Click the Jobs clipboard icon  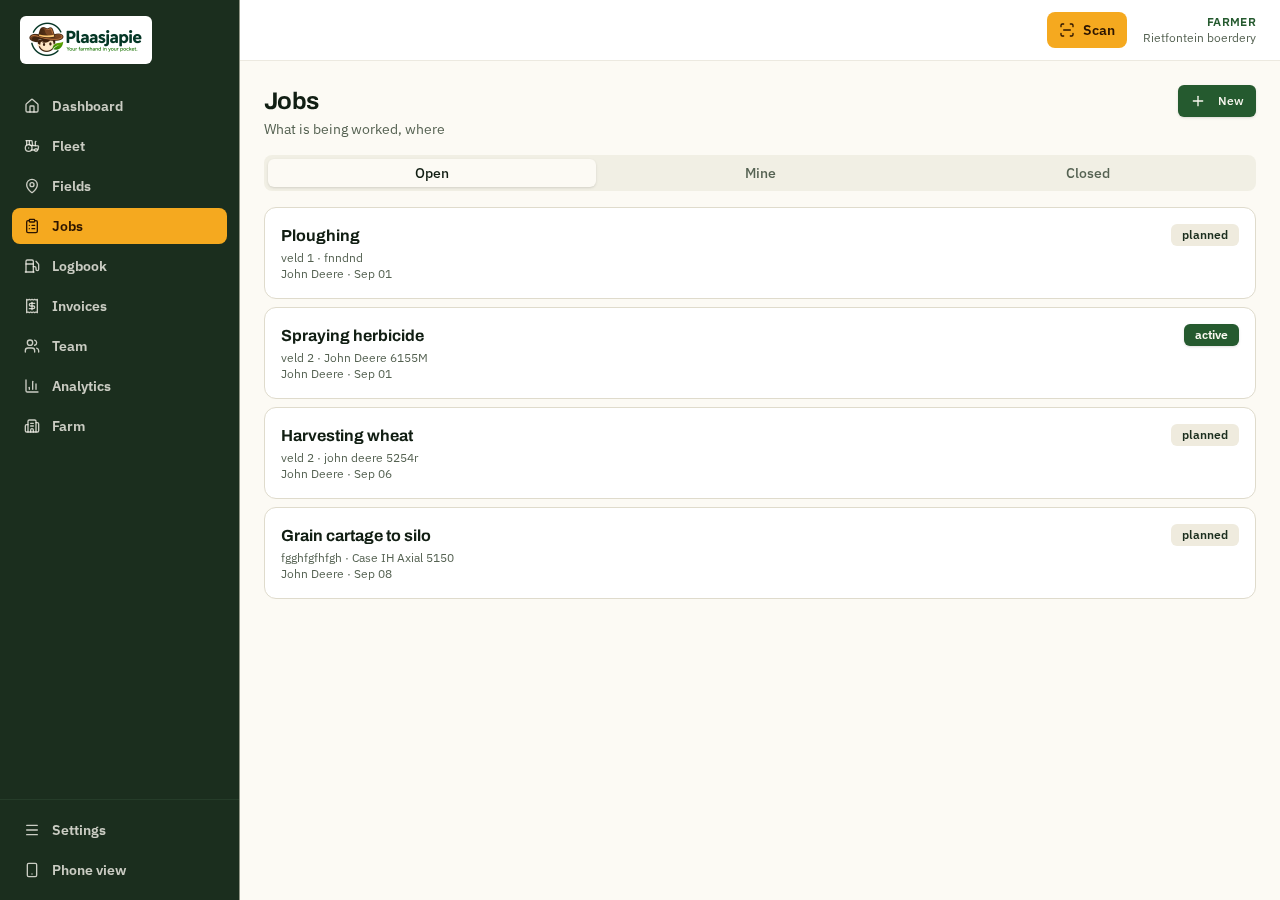tap(32, 226)
